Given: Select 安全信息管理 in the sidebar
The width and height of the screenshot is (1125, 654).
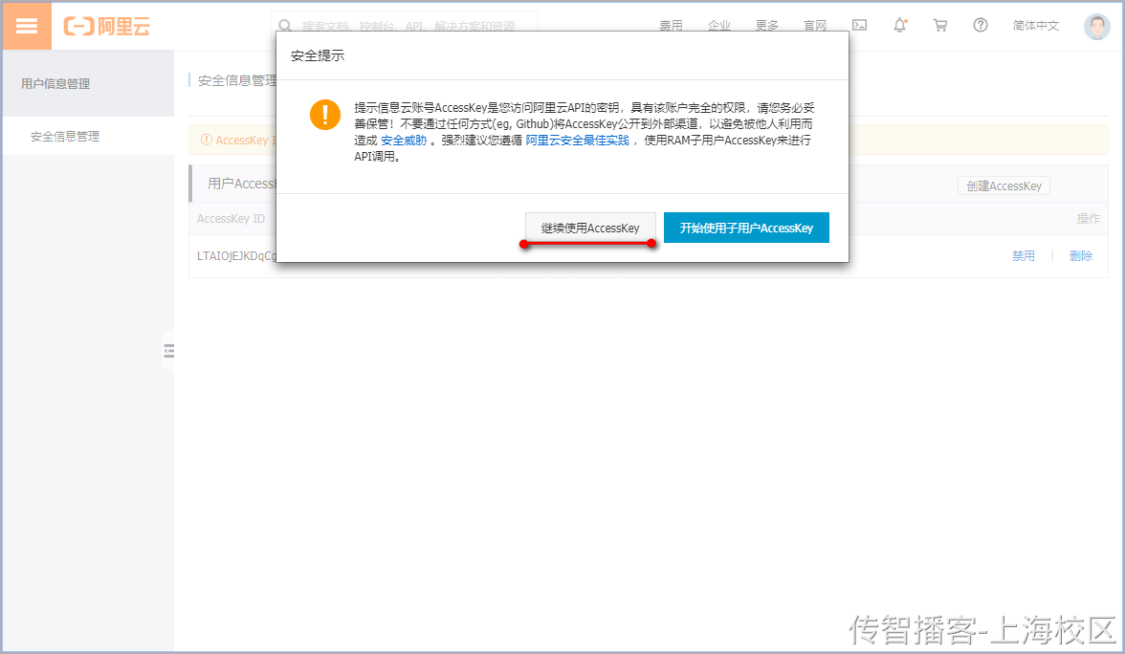Looking at the screenshot, I should [x=65, y=136].
